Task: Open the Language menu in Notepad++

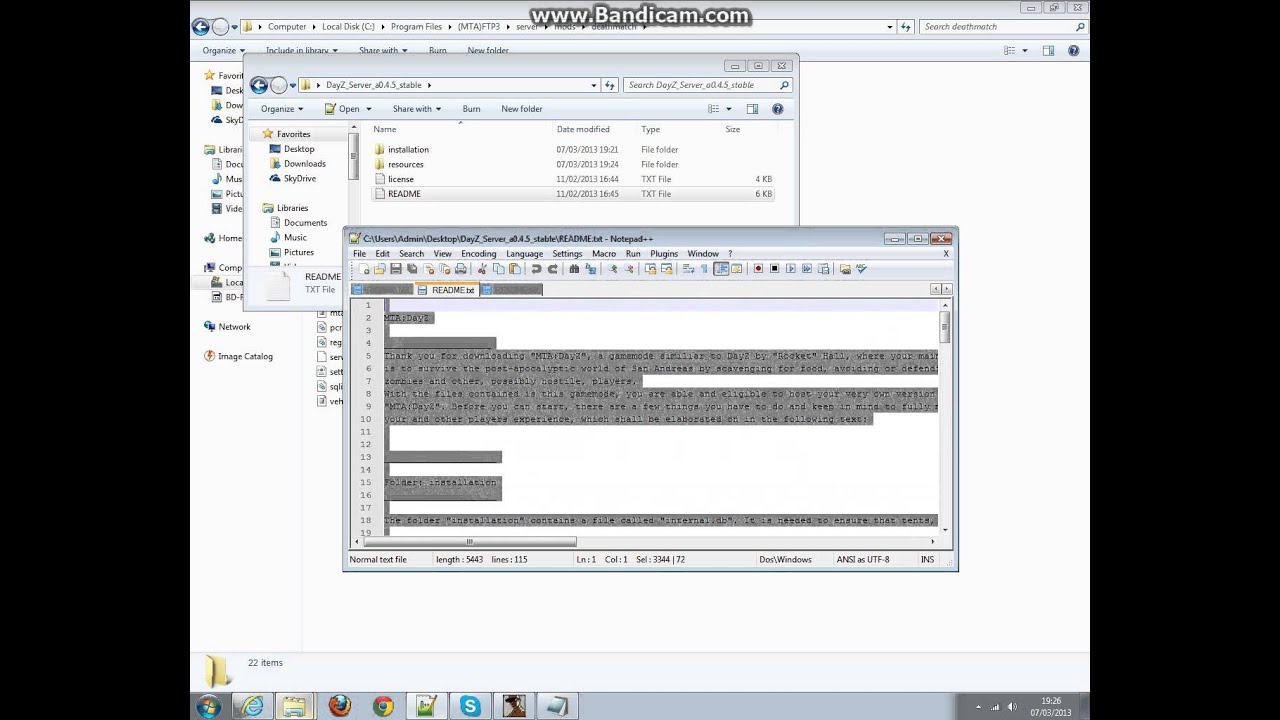Action: (524, 254)
